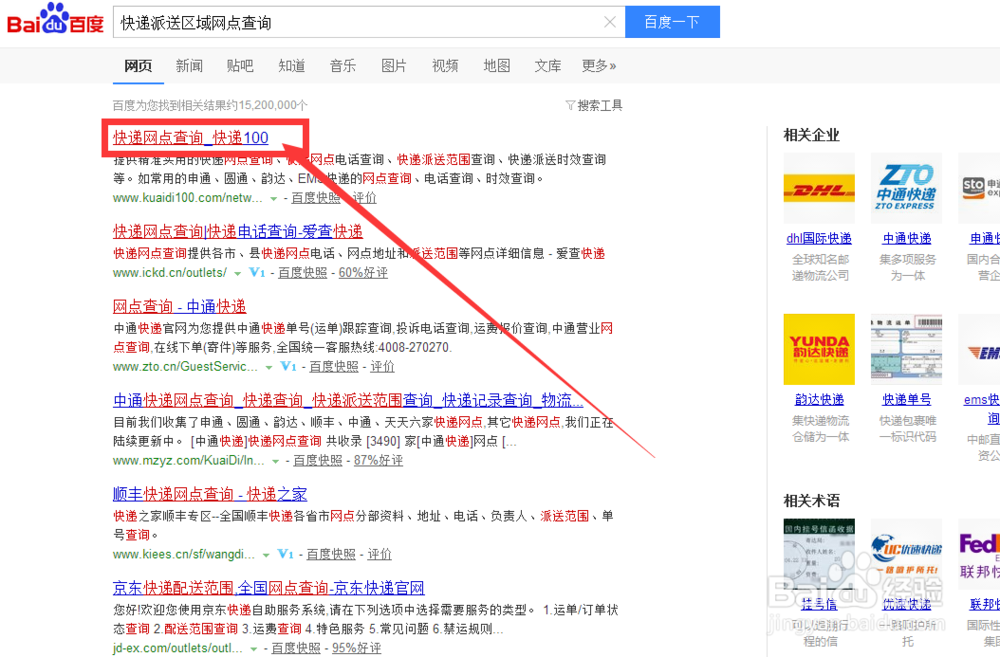Click the 快递单号 waybill thumbnail
This screenshot has height=657, width=1000.
[x=906, y=349]
